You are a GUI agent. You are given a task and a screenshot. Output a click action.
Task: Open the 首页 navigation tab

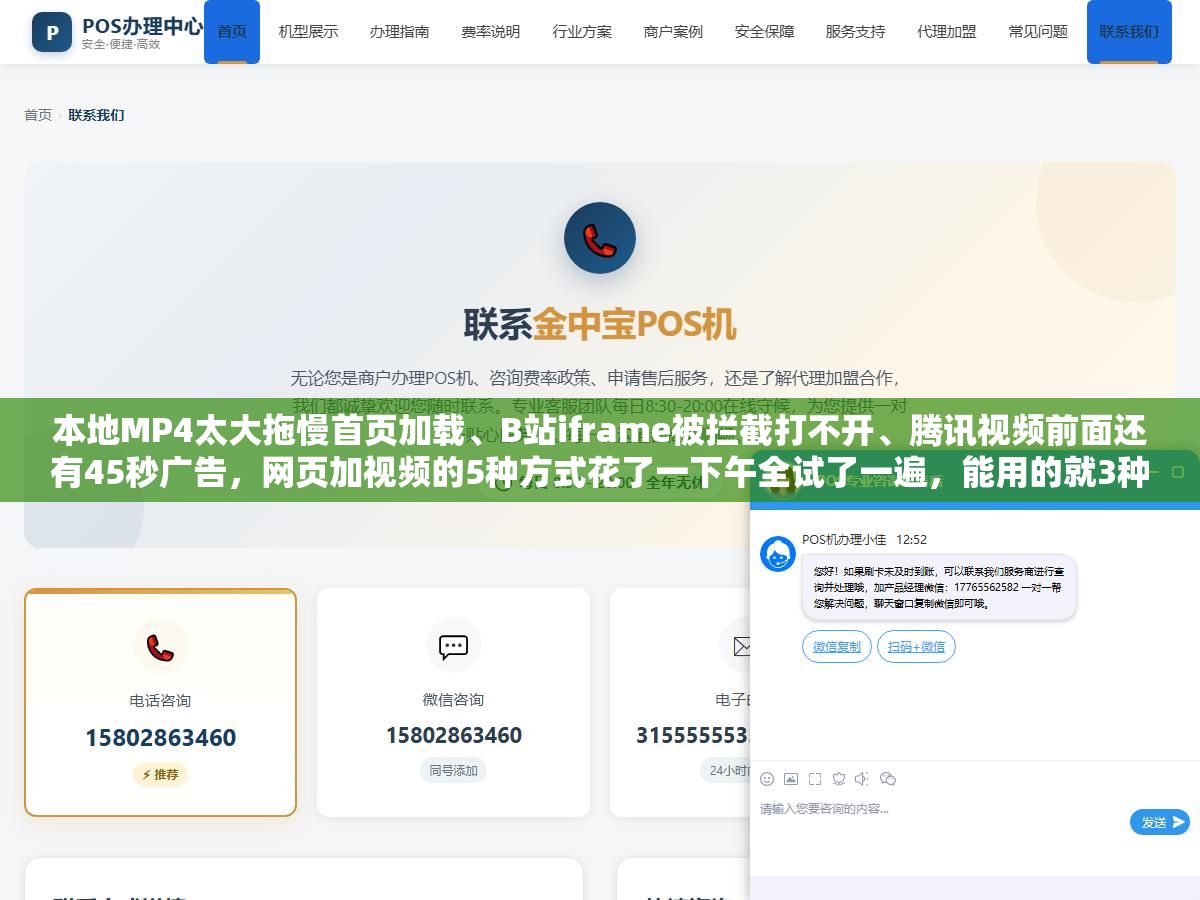232,32
